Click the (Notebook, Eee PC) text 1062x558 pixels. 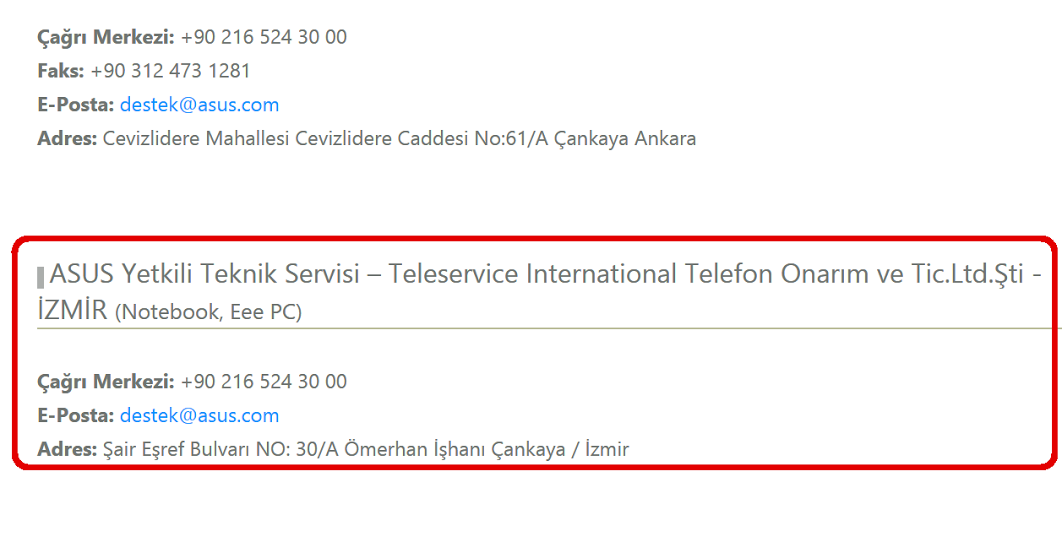pos(209,312)
